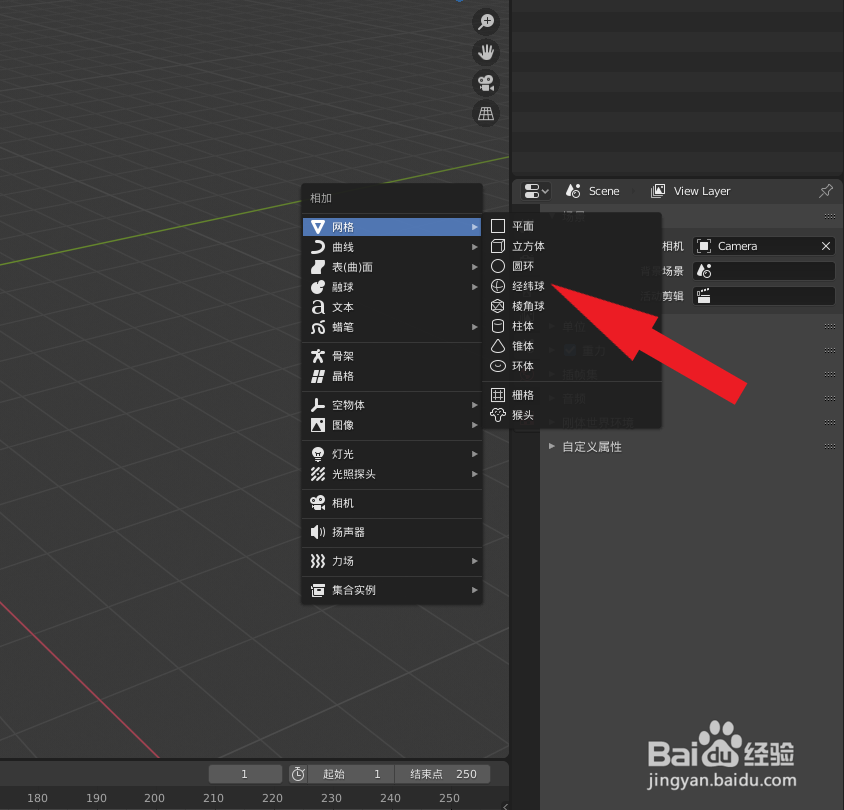Switch perspective/orthographic grid icon
Screen dimensions: 844x810
coord(486,114)
